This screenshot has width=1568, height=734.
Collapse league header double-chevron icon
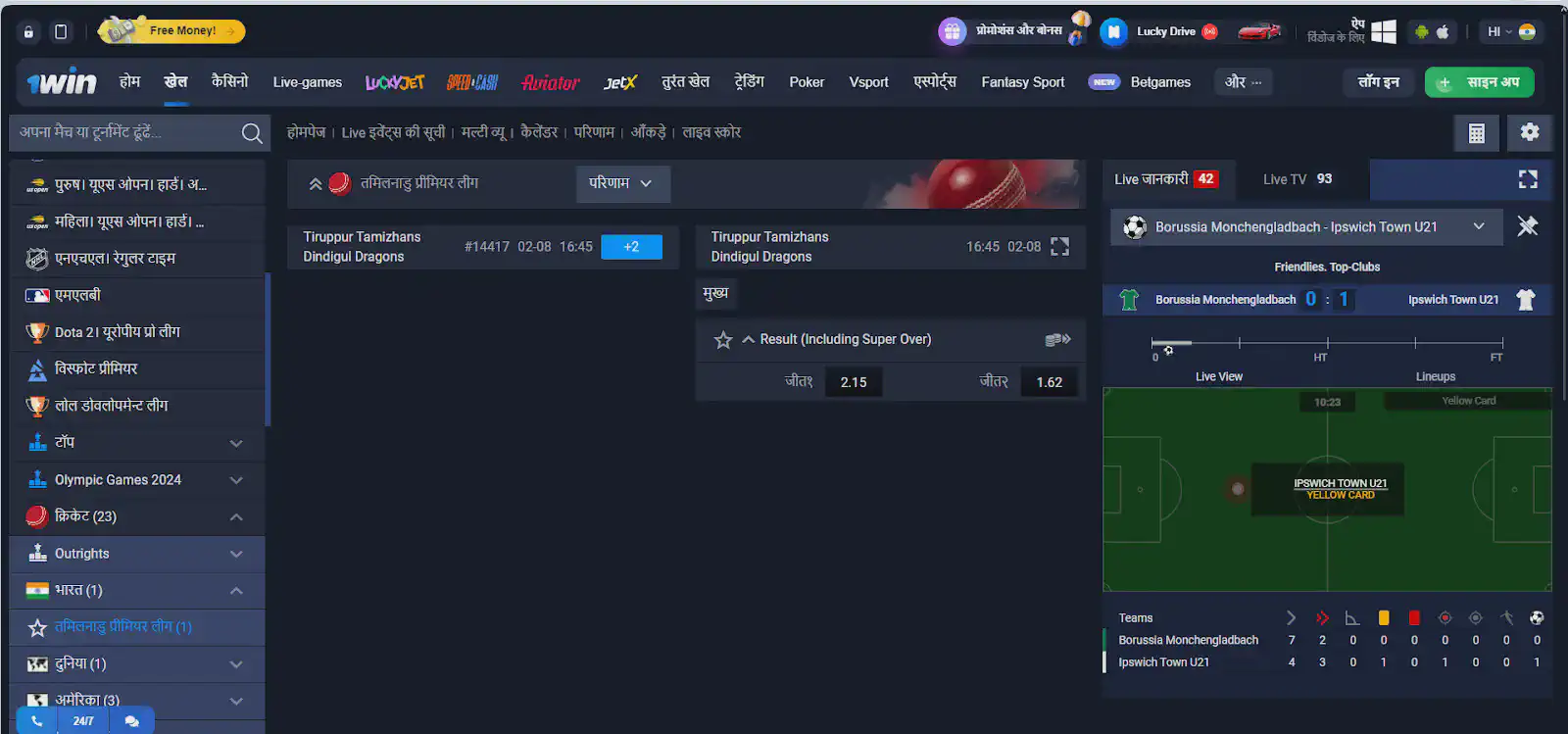(316, 183)
